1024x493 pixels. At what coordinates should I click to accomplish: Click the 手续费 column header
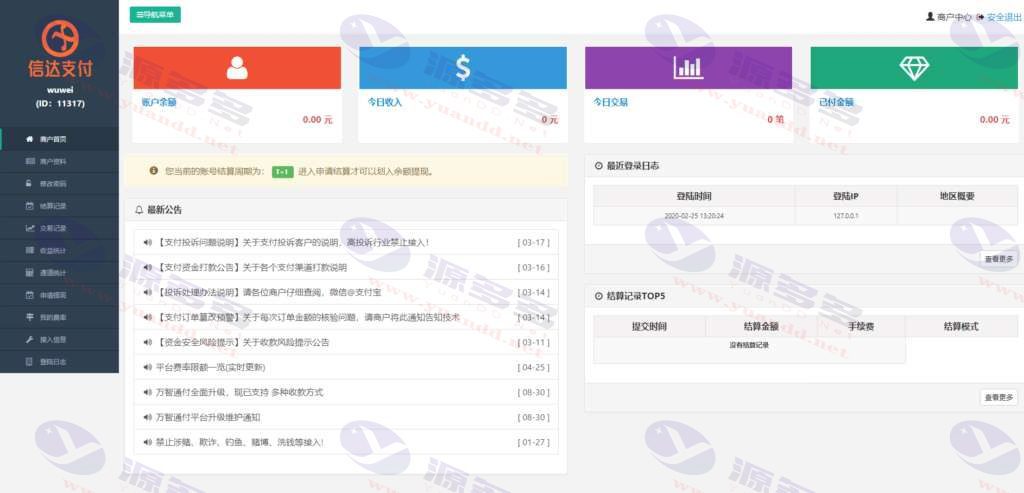(x=861, y=326)
